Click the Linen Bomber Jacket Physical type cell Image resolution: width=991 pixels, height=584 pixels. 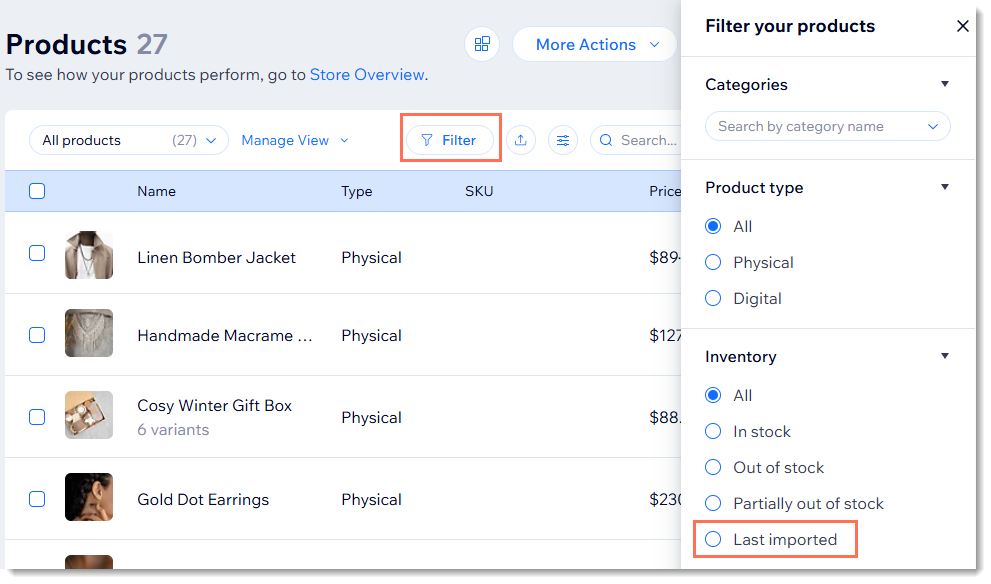[371, 258]
